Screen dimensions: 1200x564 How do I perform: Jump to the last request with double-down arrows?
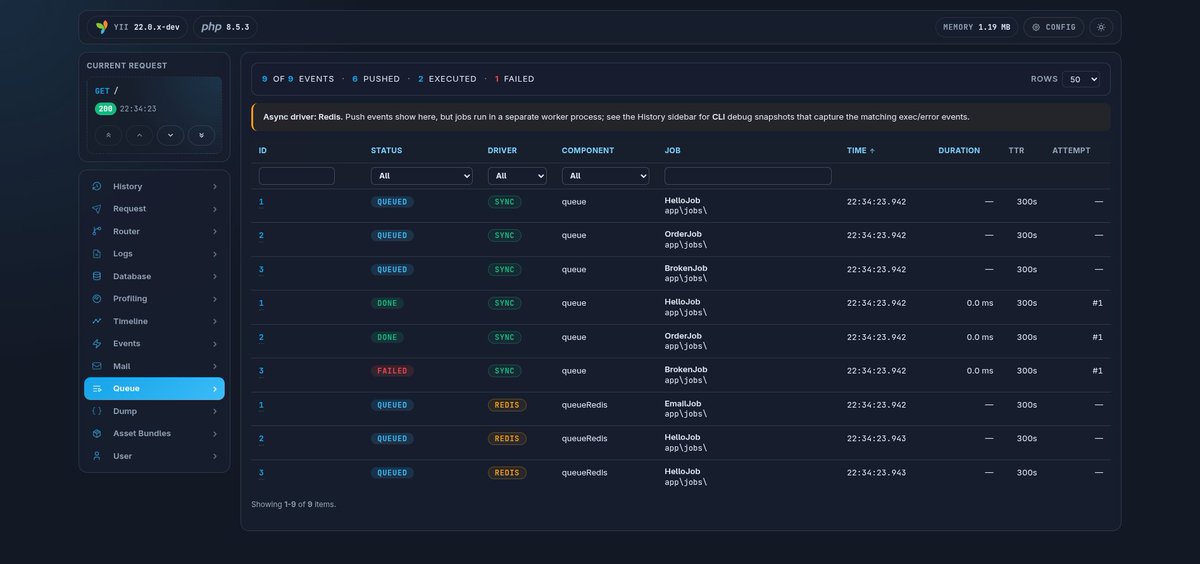(201, 135)
